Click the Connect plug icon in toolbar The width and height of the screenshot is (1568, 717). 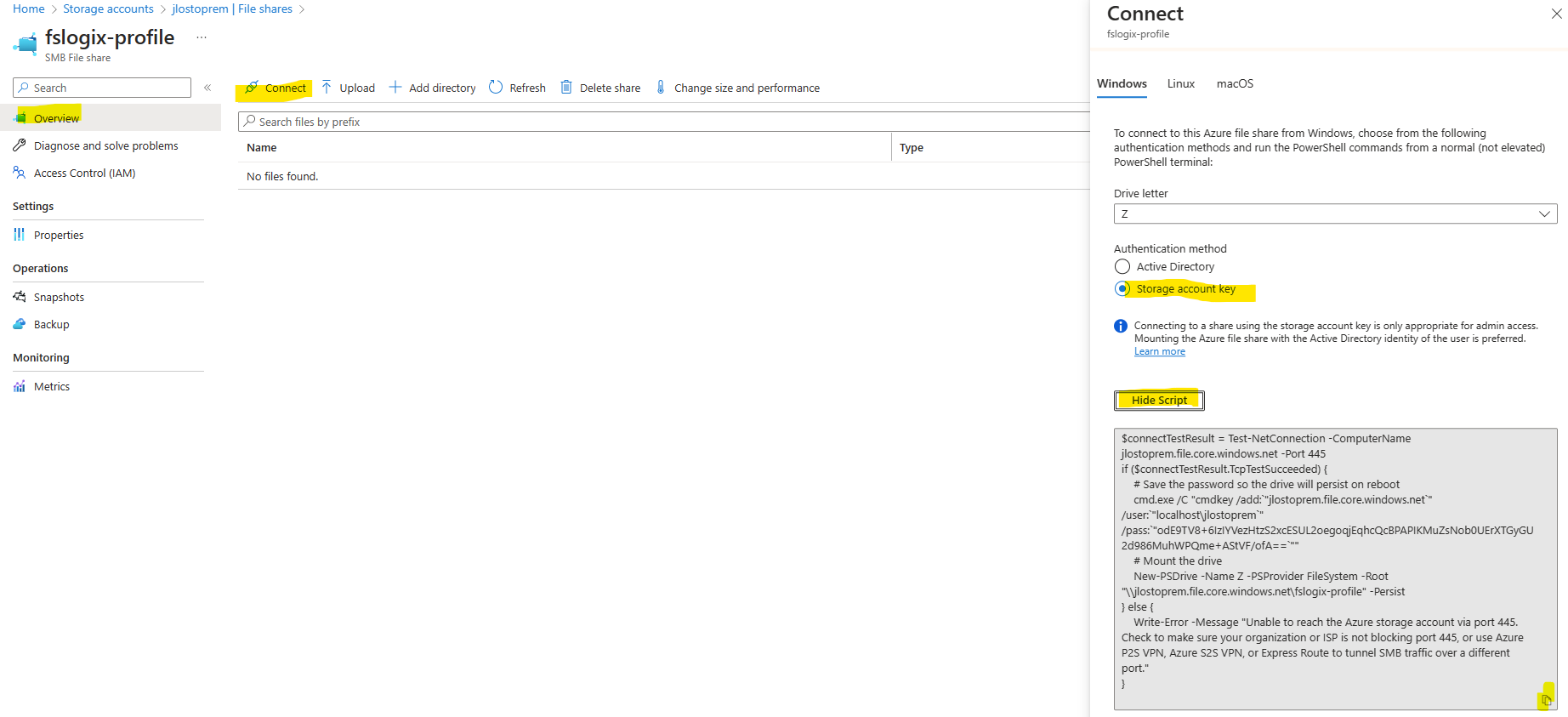252,88
